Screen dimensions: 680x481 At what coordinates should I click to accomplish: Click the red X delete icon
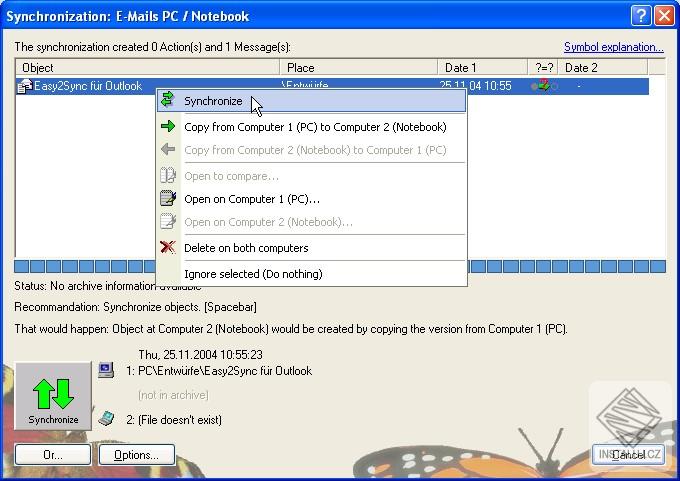coord(168,247)
